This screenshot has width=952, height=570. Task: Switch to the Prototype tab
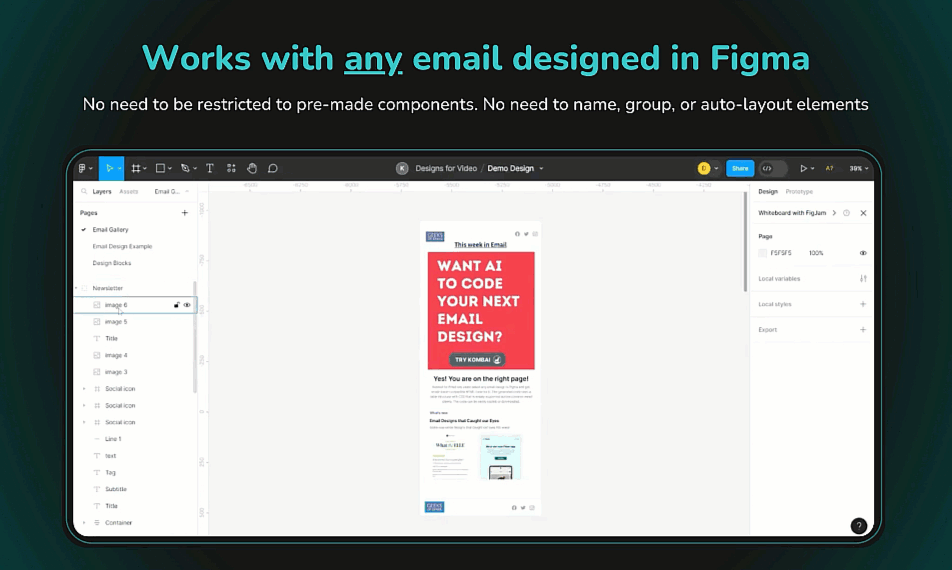(x=799, y=191)
